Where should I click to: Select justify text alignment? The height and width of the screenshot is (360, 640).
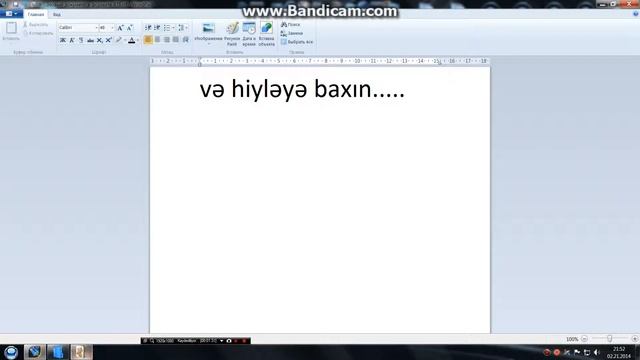click(x=176, y=40)
